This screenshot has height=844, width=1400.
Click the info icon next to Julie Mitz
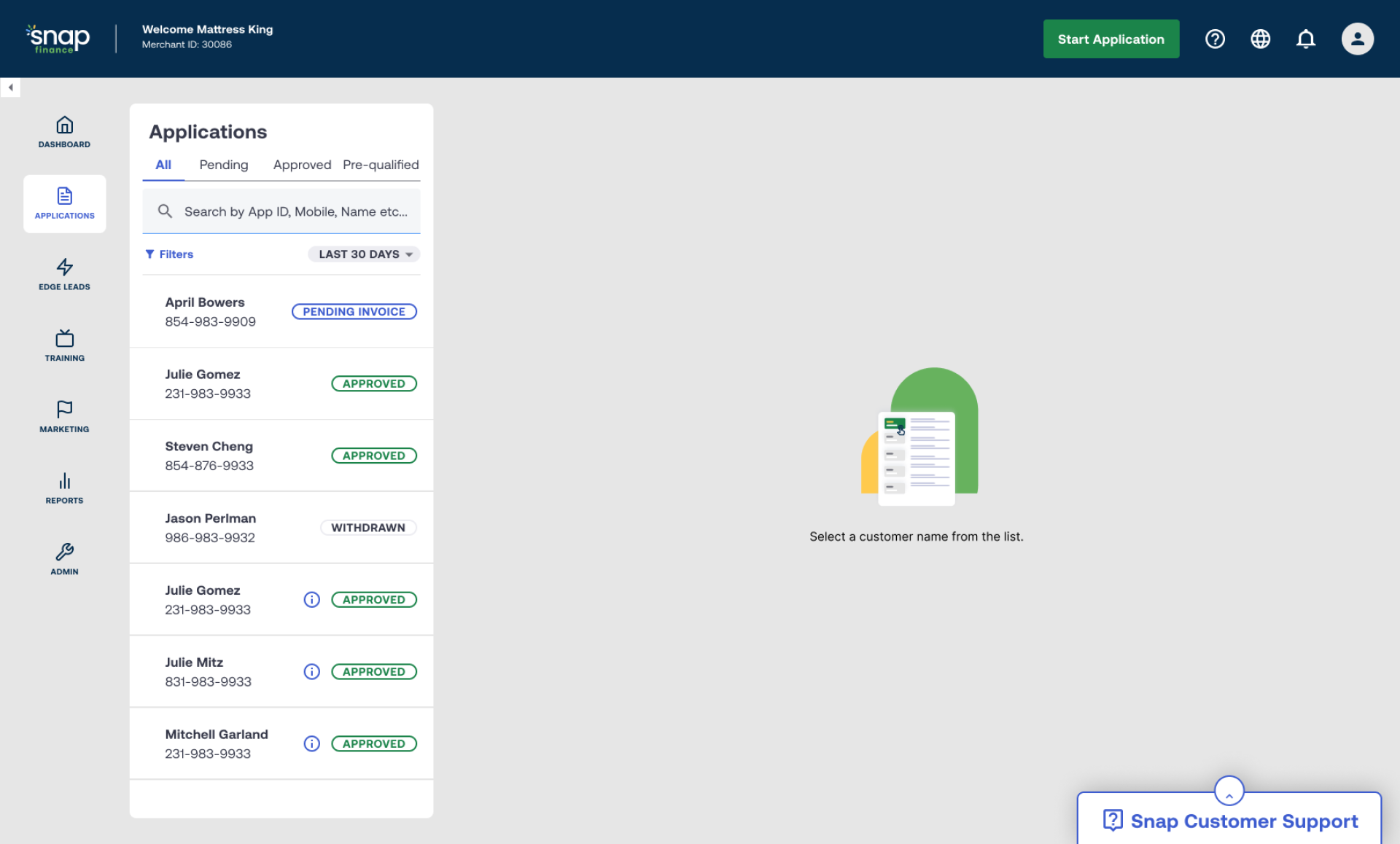(311, 671)
